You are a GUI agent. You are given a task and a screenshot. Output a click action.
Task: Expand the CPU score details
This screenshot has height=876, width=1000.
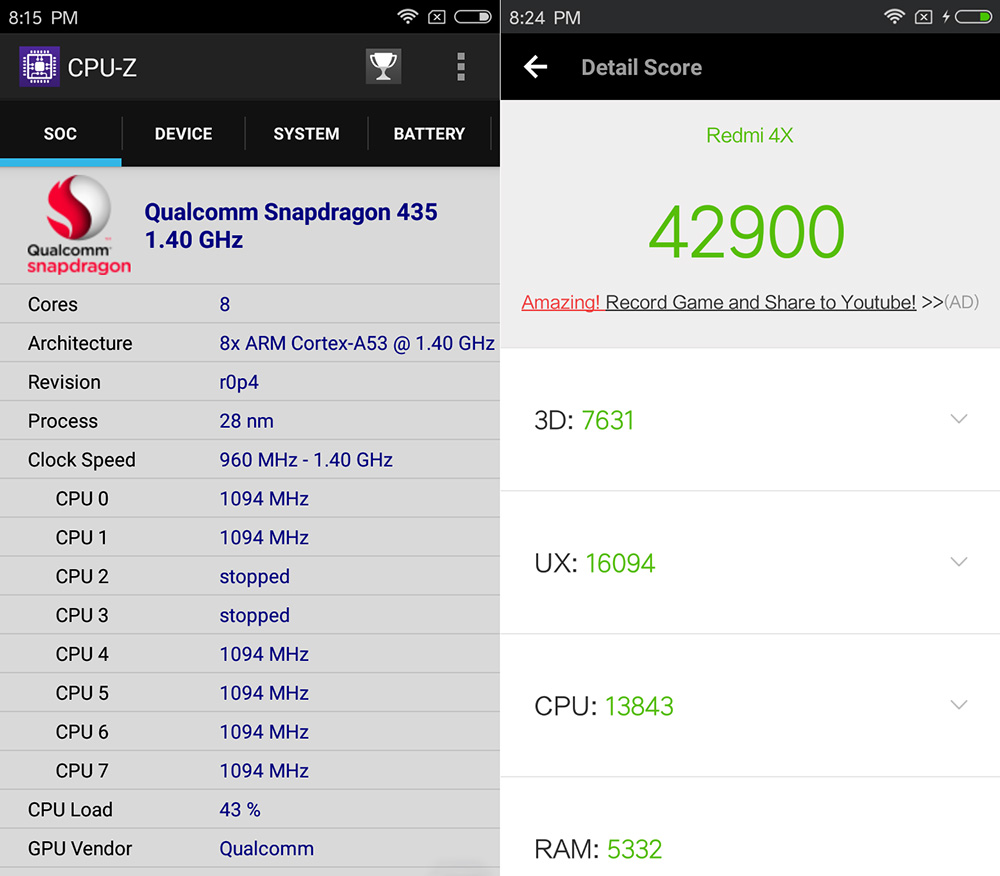click(x=959, y=704)
